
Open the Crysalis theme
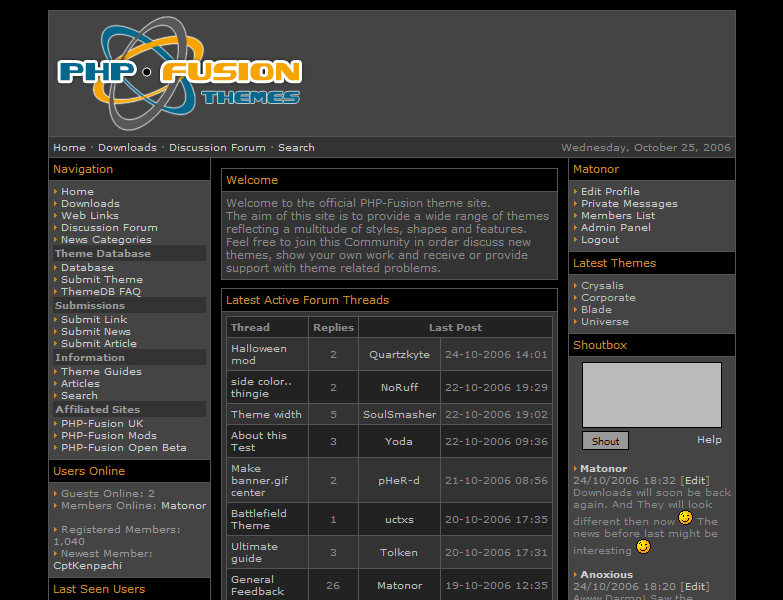pyautogui.click(x=602, y=286)
